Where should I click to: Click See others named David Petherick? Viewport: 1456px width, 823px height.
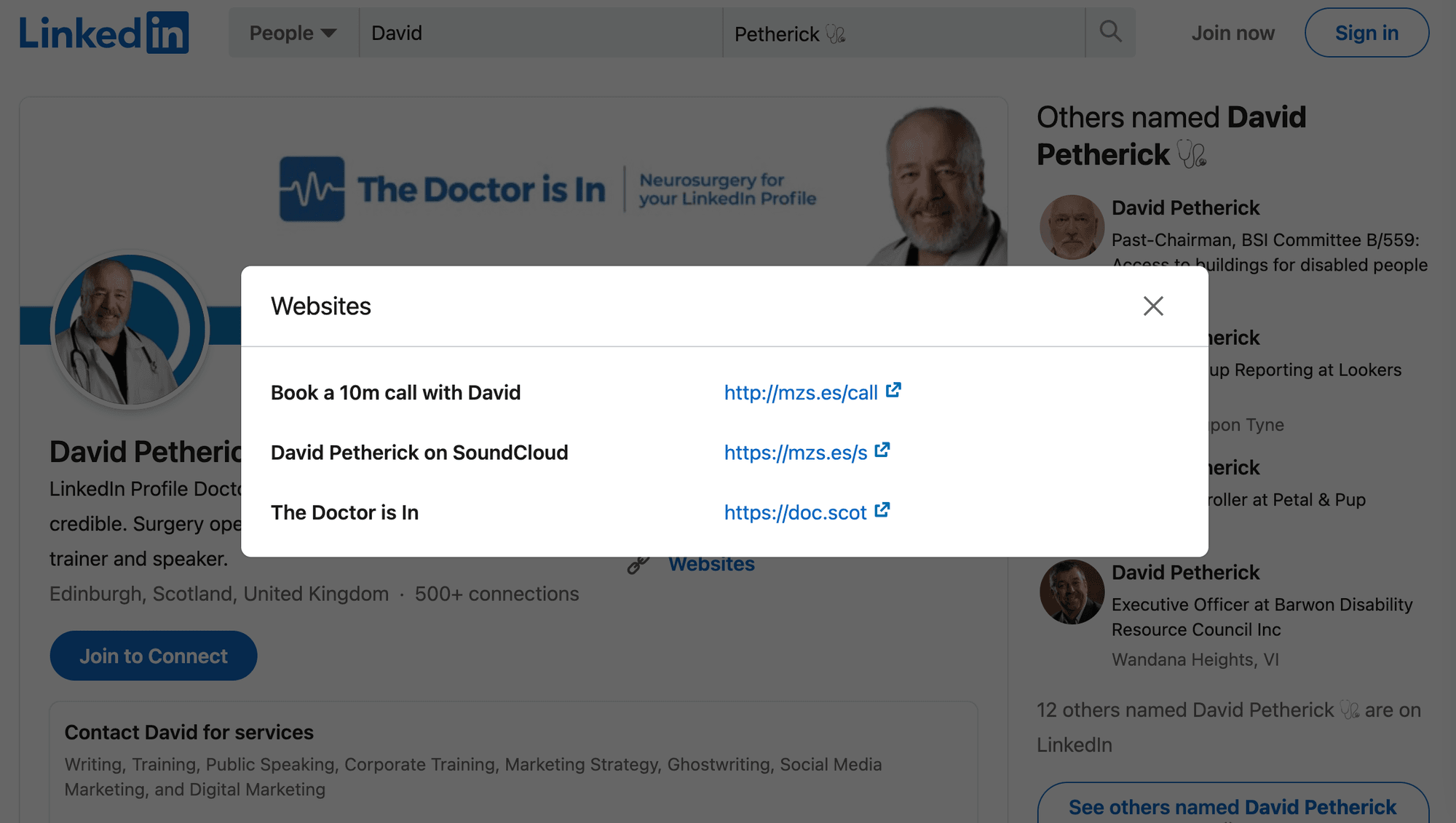coord(1233,806)
